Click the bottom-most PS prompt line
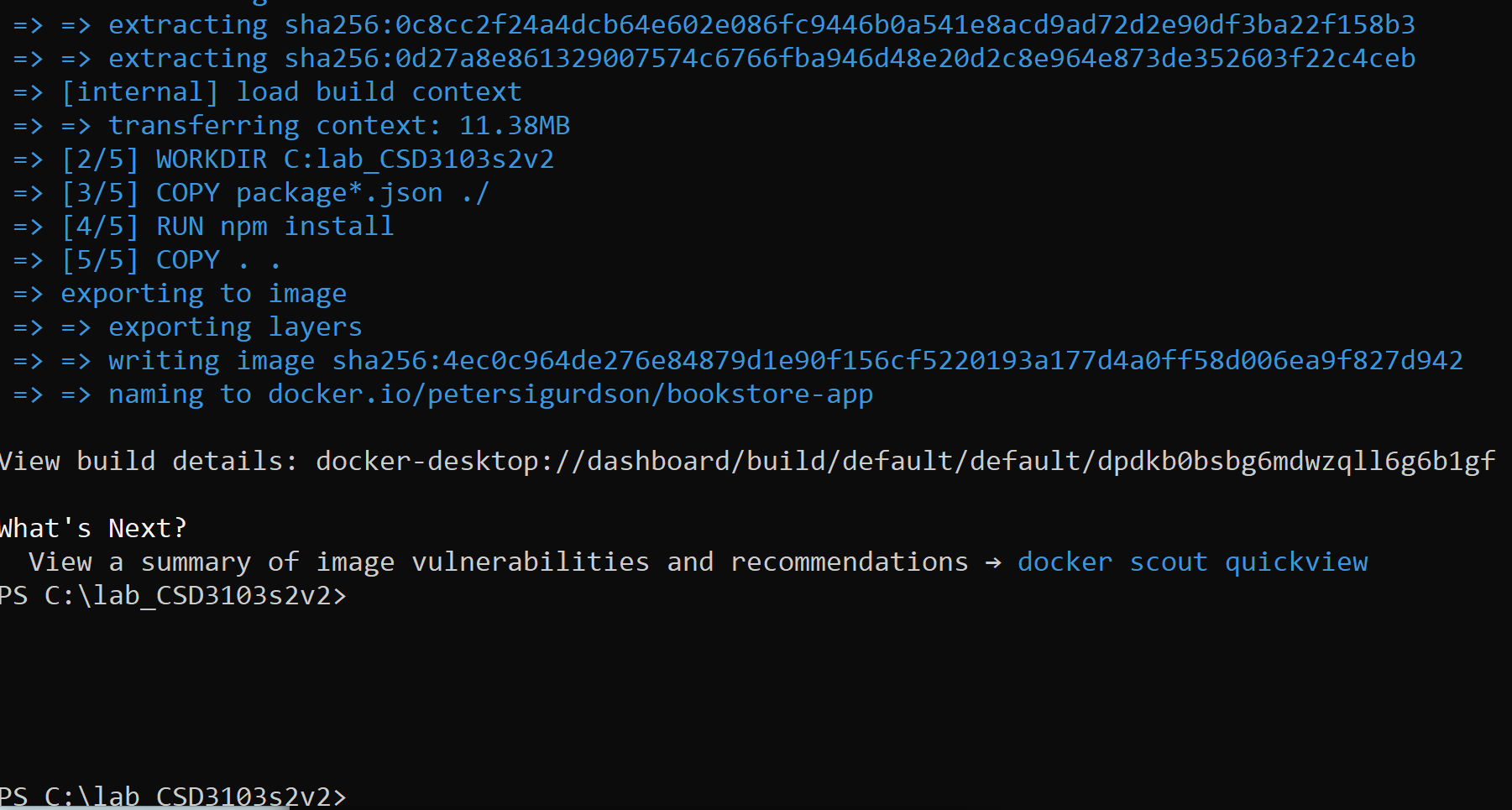Image resolution: width=1512 pixels, height=810 pixels. click(173, 796)
